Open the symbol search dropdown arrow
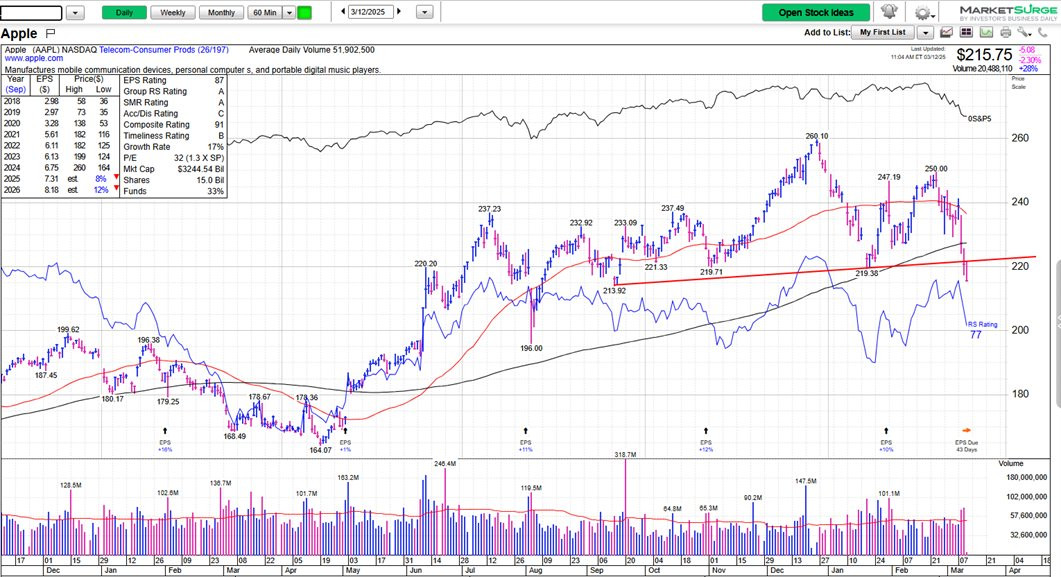1061x577 pixels. [76, 12]
